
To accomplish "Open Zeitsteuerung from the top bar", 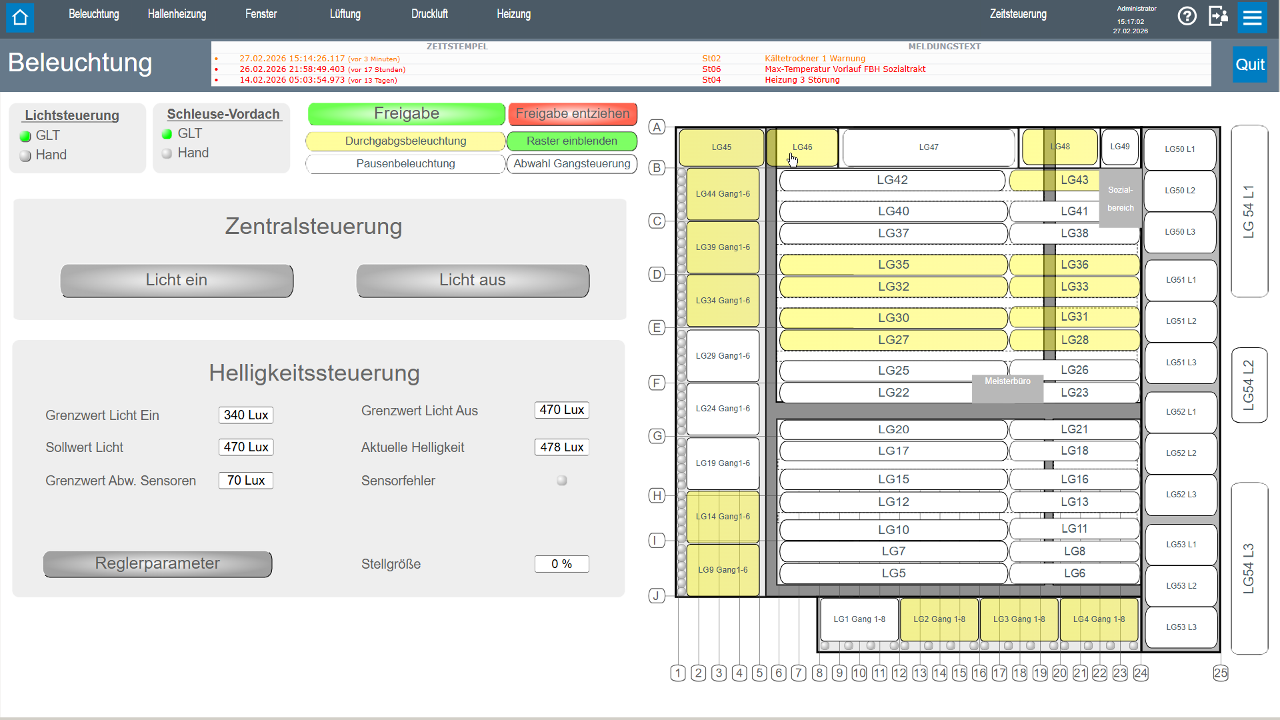I will (1018, 14).
